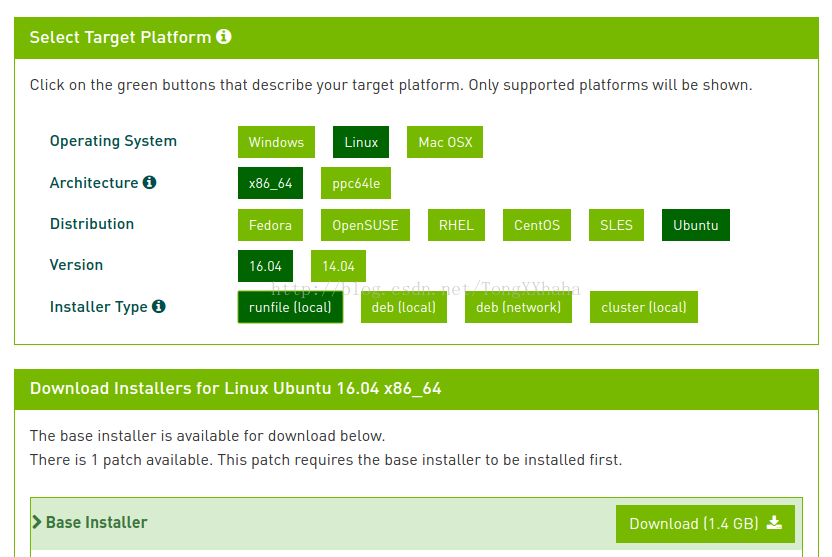Select the SLES distribution
832x557 pixels.
point(617,225)
